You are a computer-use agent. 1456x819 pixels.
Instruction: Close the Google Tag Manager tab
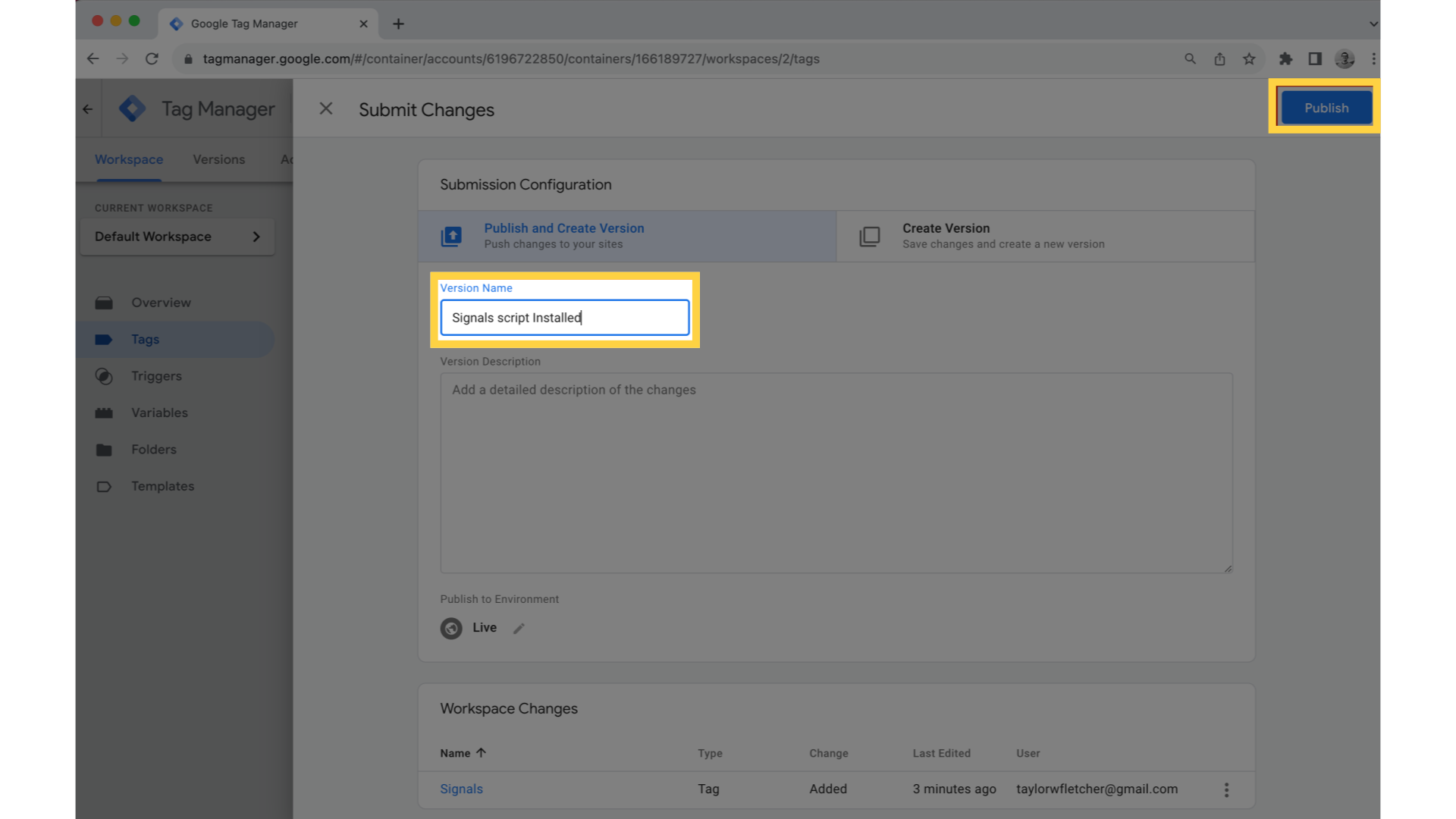coord(363,24)
